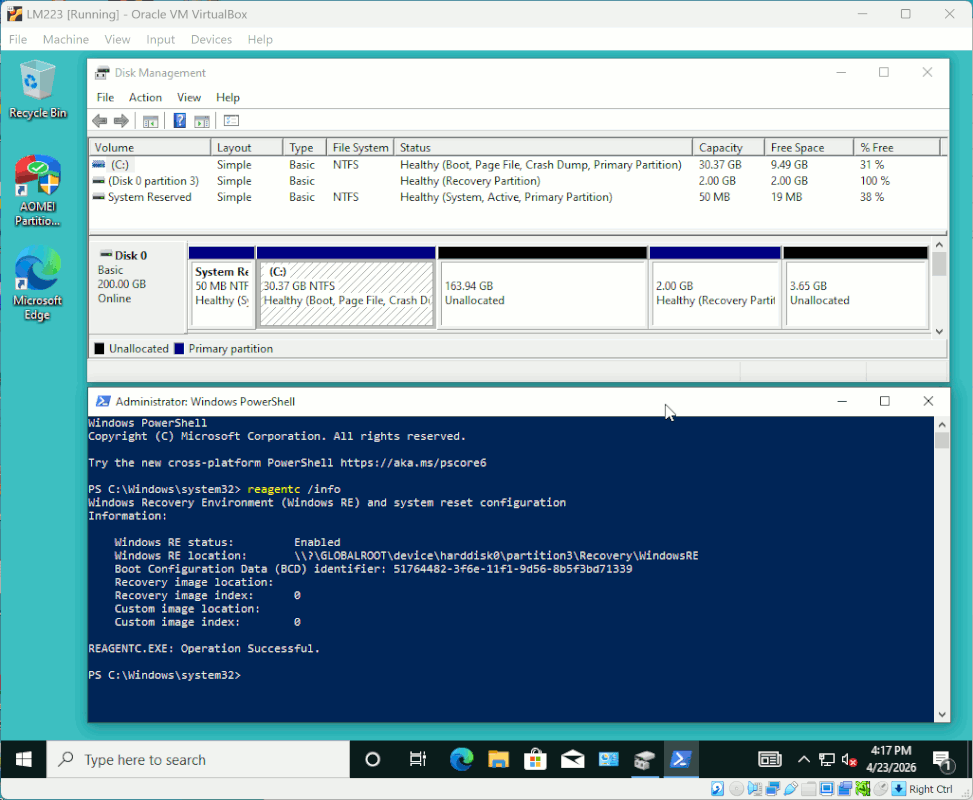Open VirtualBox File menu
Viewport: 973px width, 800px height.
point(17,39)
